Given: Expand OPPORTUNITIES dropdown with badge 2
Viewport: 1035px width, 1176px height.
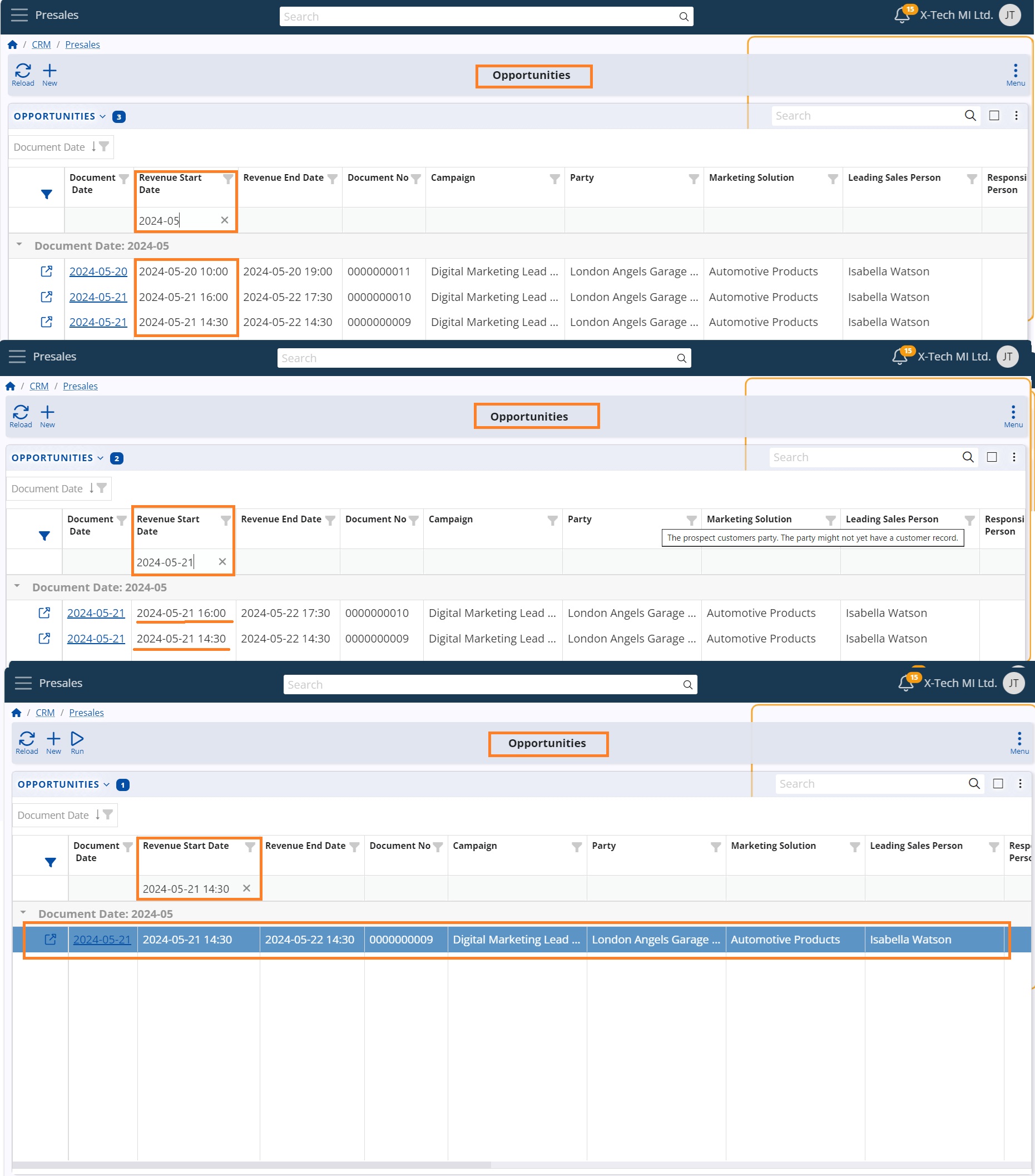Looking at the screenshot, I should 57,458.
